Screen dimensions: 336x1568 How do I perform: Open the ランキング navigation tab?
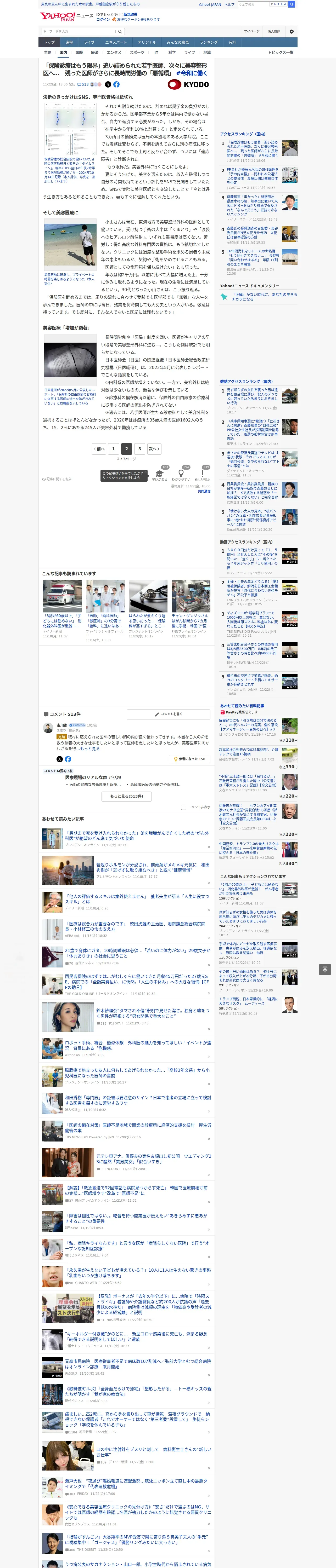click(x=209, y=43)
